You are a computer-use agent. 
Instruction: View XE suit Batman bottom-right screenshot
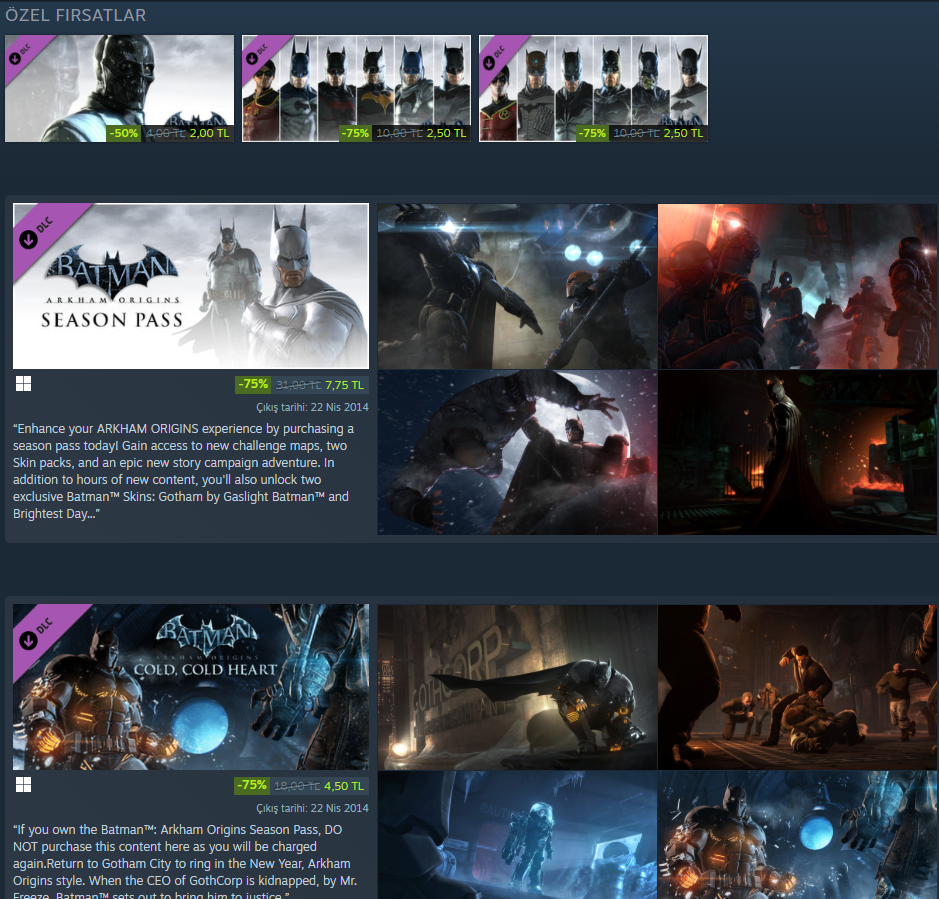tap(798, 835)
